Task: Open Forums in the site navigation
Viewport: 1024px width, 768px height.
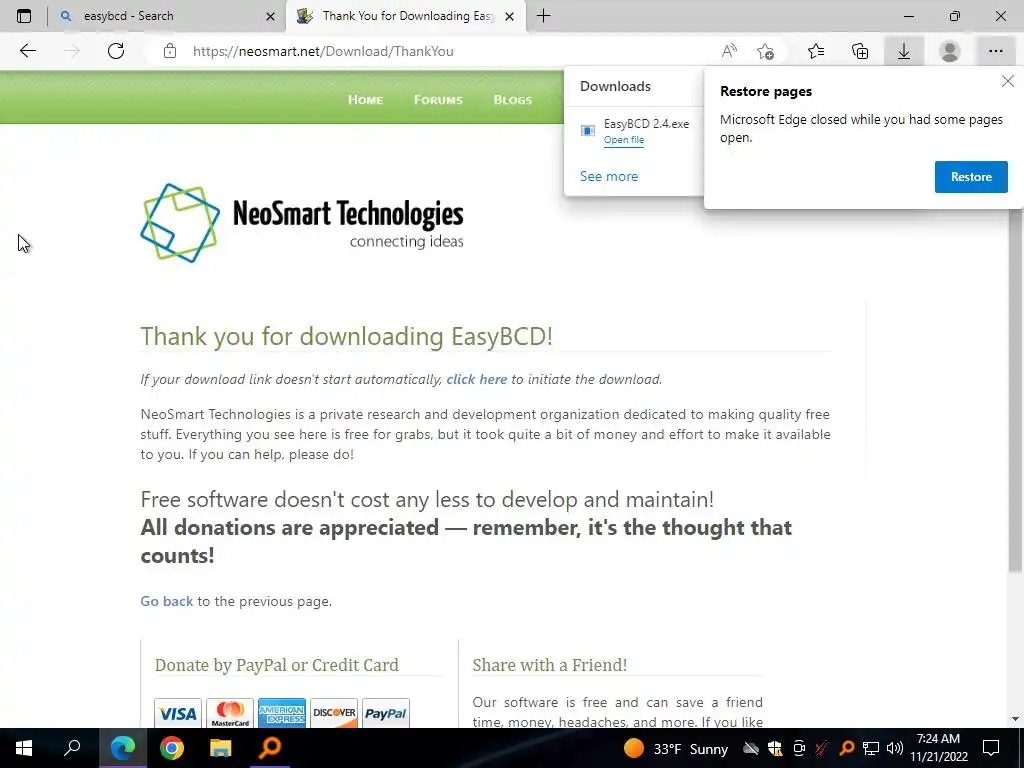Action: click(438, 100)
